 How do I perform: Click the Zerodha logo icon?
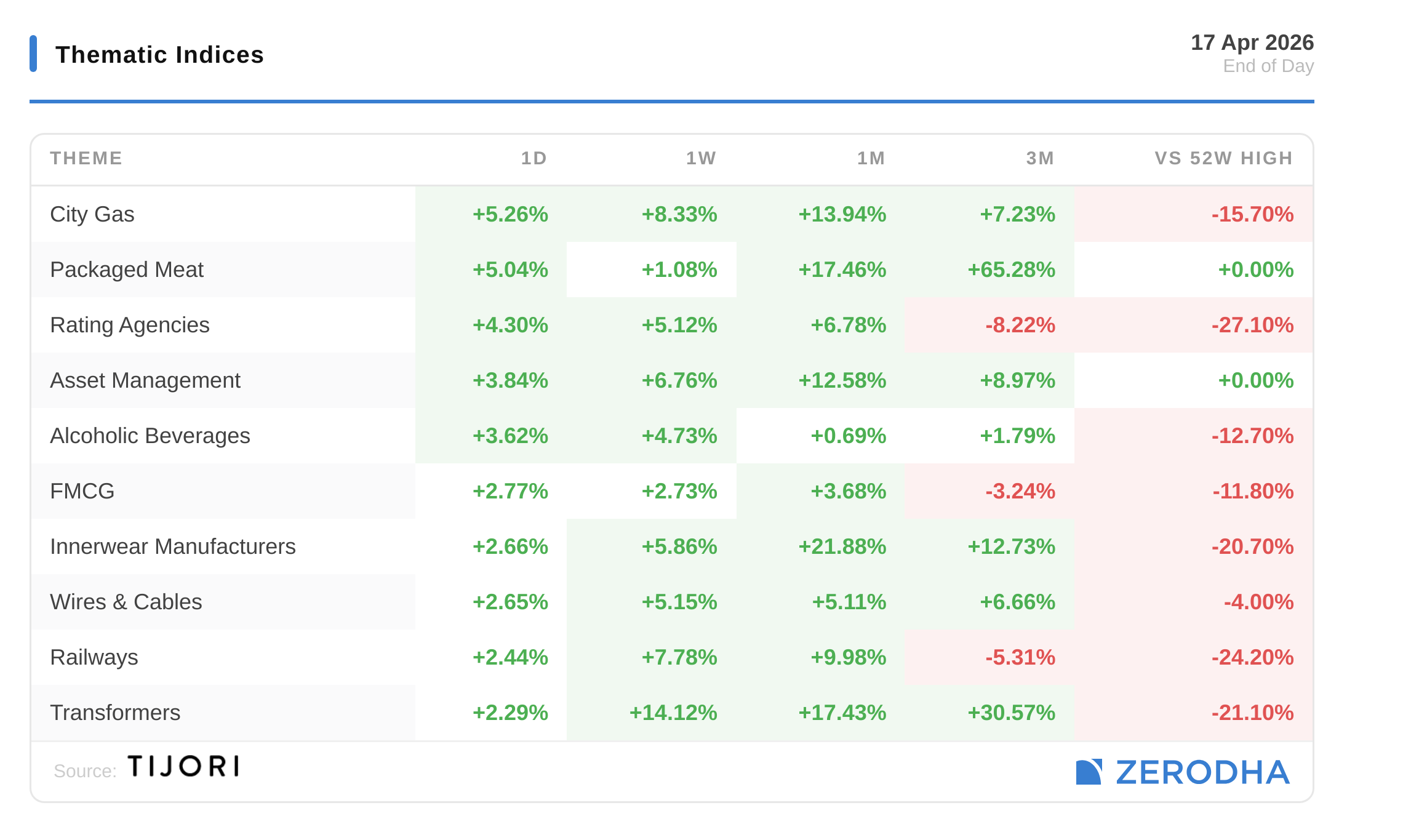1088,772
